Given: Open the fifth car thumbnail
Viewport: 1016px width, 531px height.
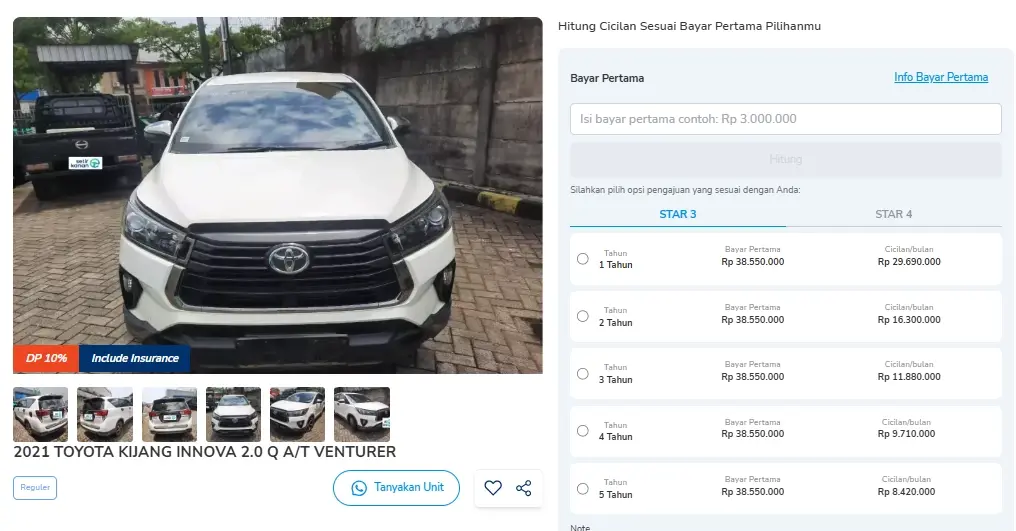Looking at the screenshot, I should (297, 414).
